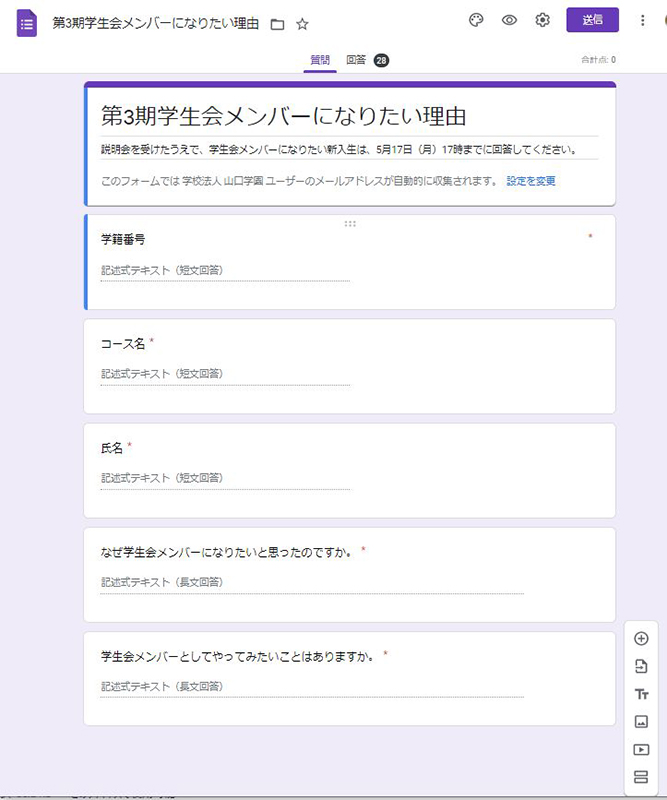The height and width of the screenshot is (800, 667).
Task: Click the long answer field under last question
Action: pyautogui.click(x=312, y=687)
